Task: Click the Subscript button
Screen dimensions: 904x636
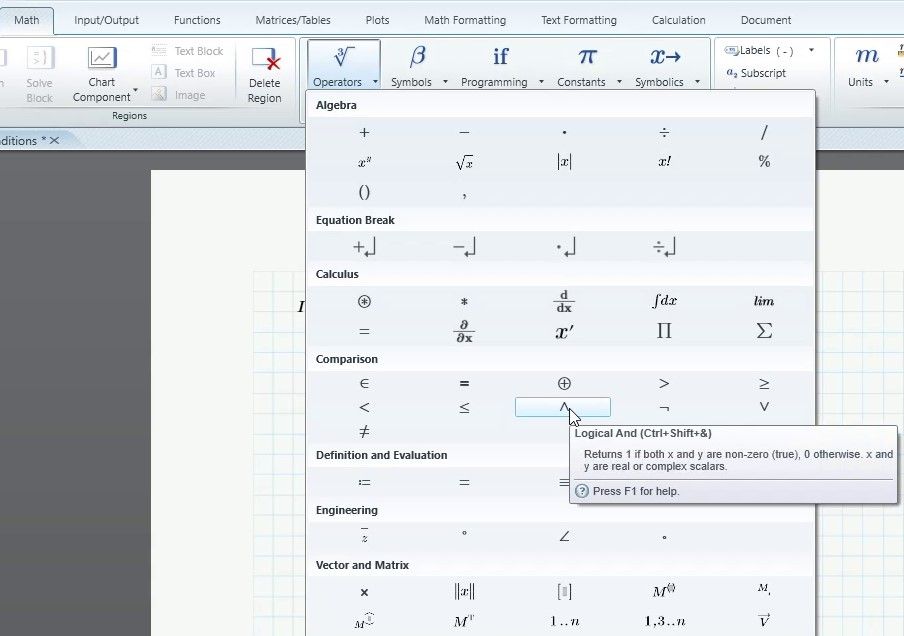Action: click(x=756, y=73)
